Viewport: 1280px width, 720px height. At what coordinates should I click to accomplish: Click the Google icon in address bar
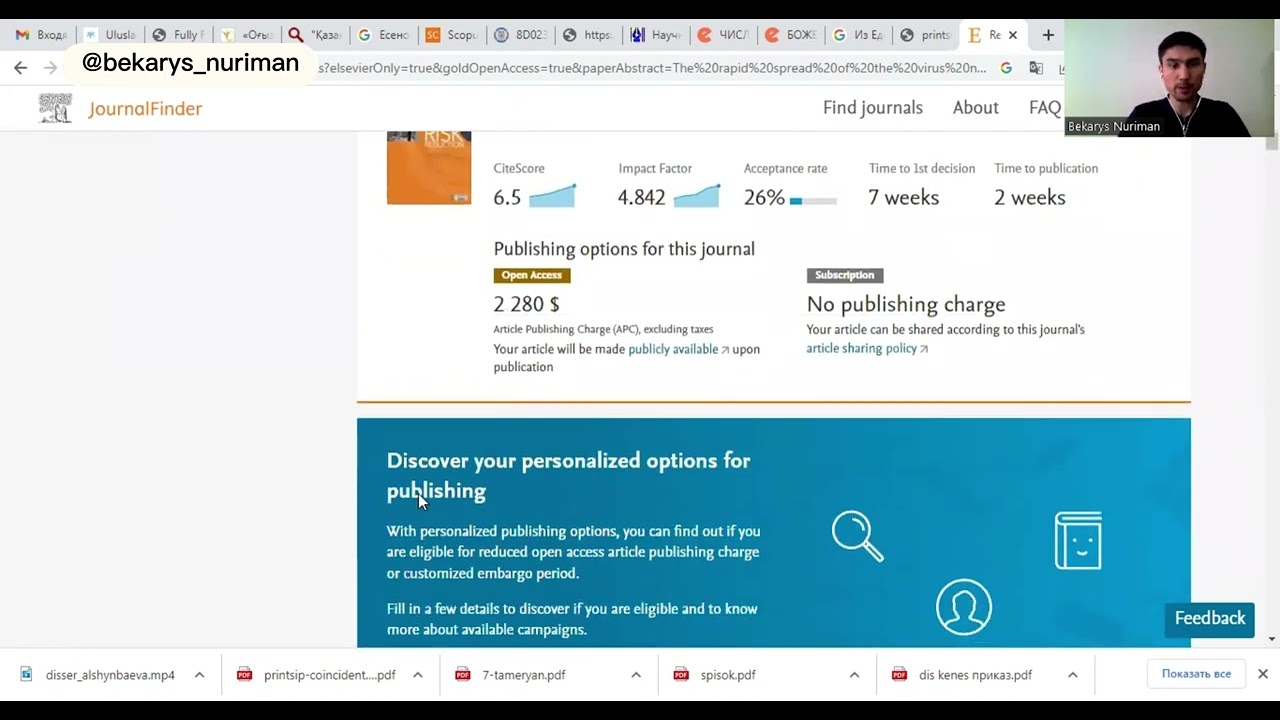[1006, 68]
